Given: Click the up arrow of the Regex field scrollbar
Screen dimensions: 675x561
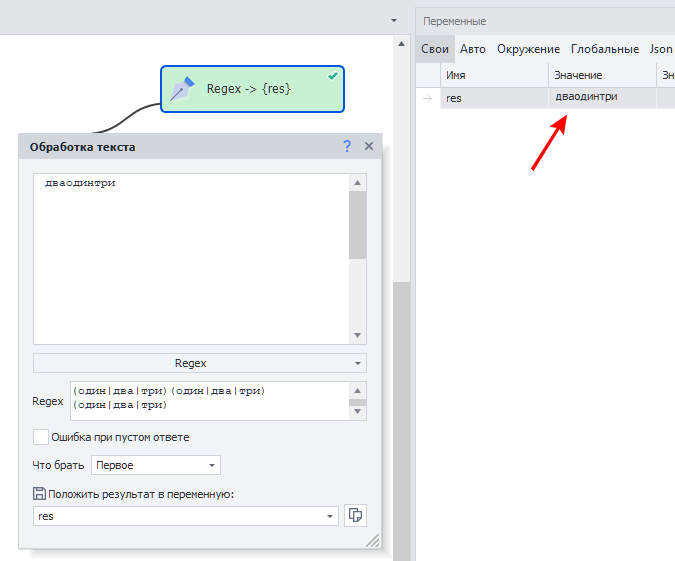Looking at the screenshot, I should (357, 391).
